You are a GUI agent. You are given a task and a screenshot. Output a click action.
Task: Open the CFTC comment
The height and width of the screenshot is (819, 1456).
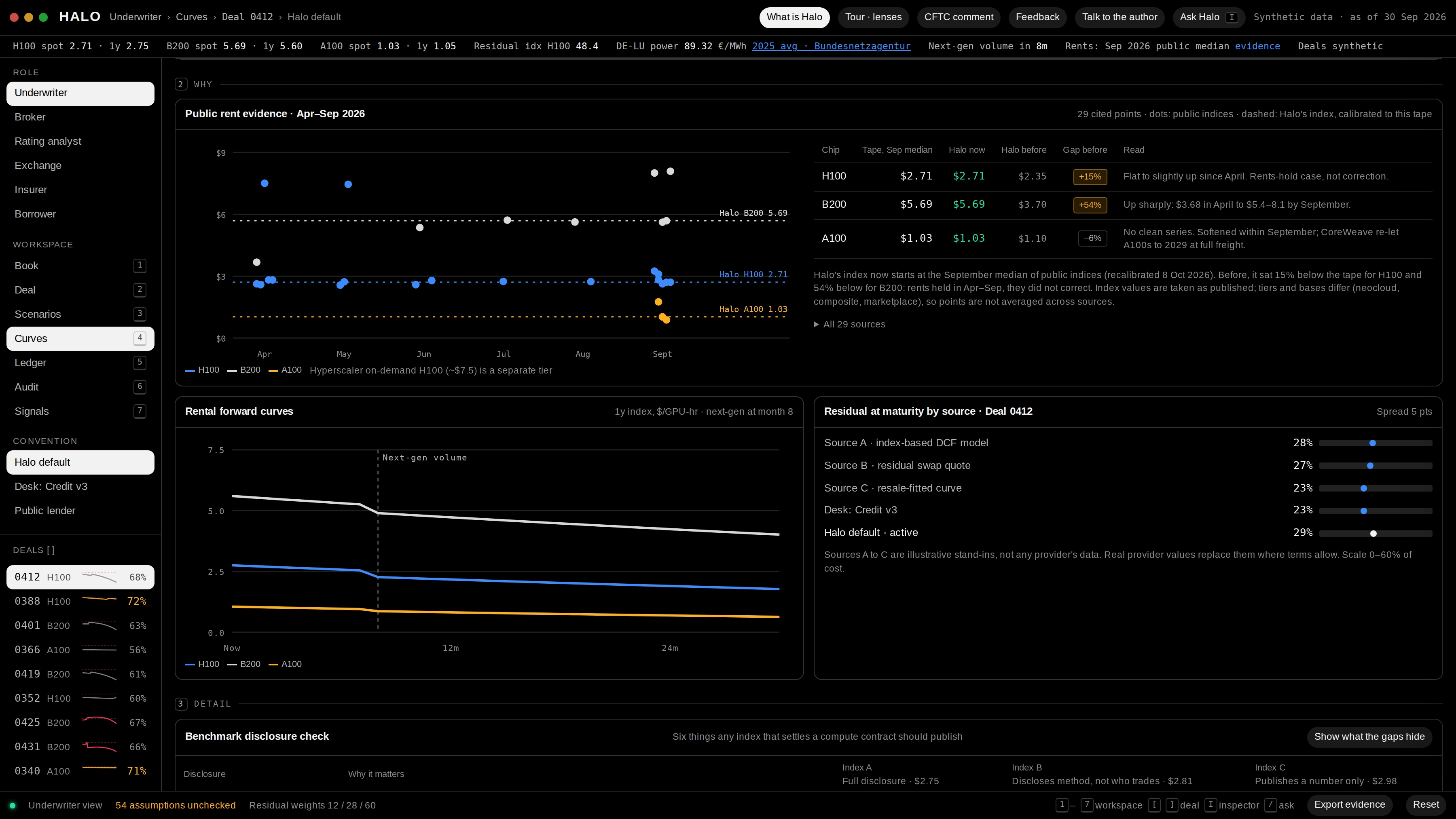click(959, 17)
